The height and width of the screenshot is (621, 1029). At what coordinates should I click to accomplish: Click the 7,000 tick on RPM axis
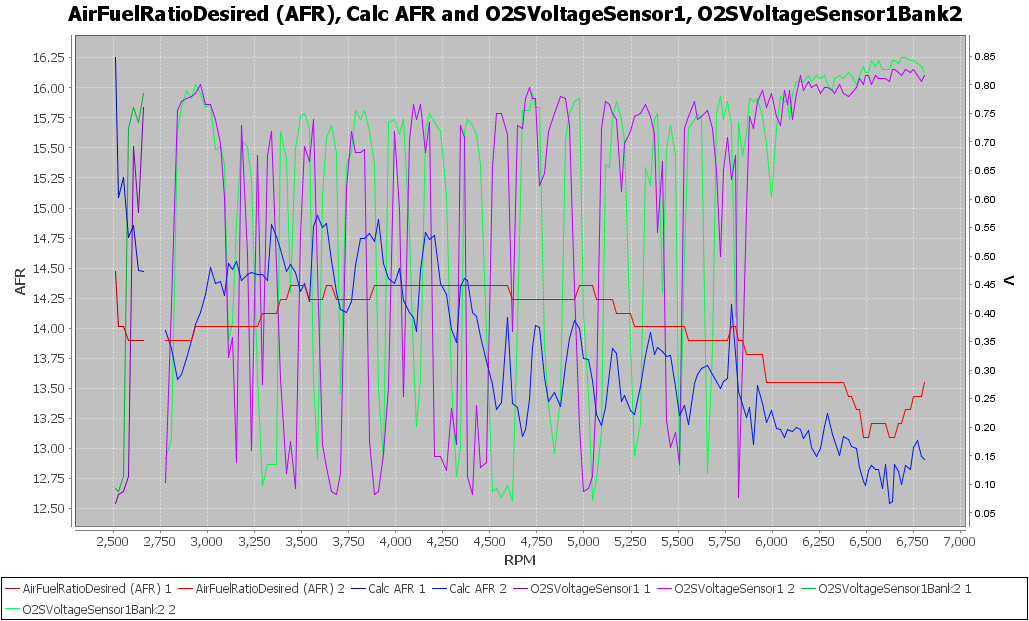click(959, 541)
